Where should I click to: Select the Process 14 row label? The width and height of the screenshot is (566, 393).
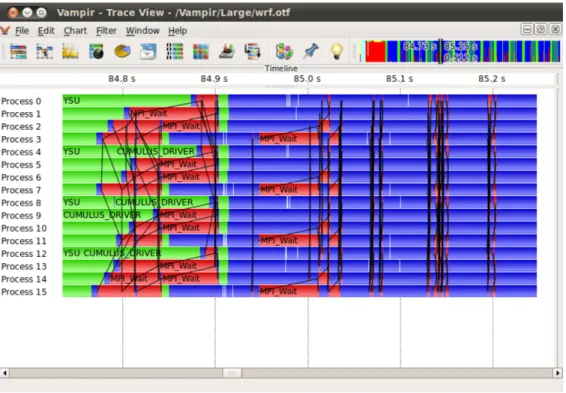point(24,279)
